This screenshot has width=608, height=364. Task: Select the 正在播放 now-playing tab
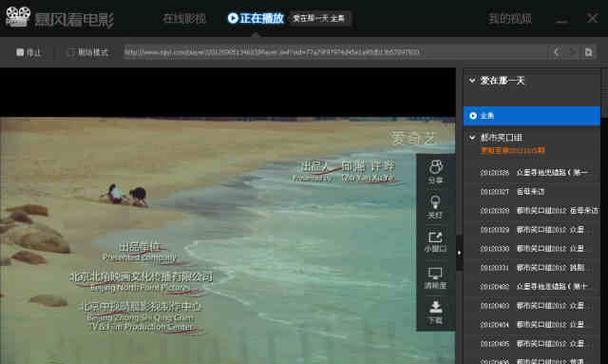click(x=256, y=18)
